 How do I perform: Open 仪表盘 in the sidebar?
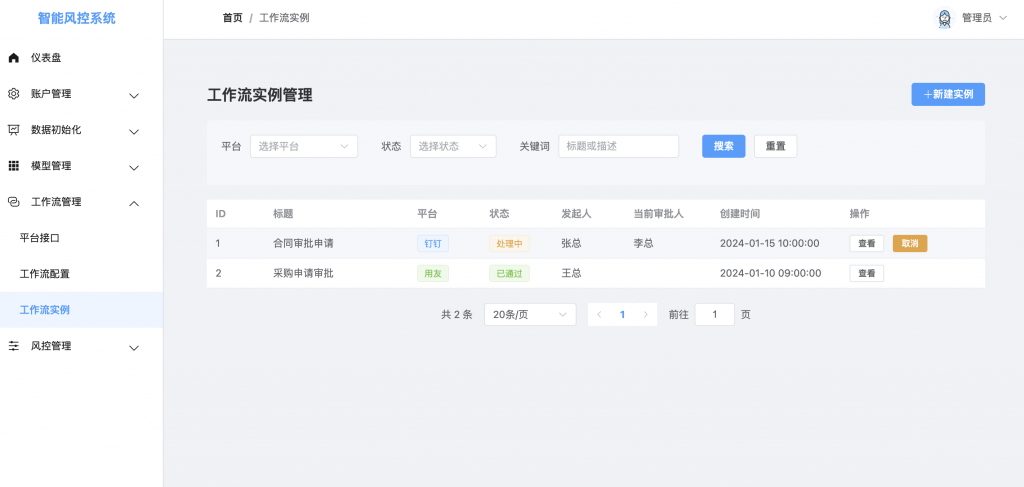click(81, 58)
